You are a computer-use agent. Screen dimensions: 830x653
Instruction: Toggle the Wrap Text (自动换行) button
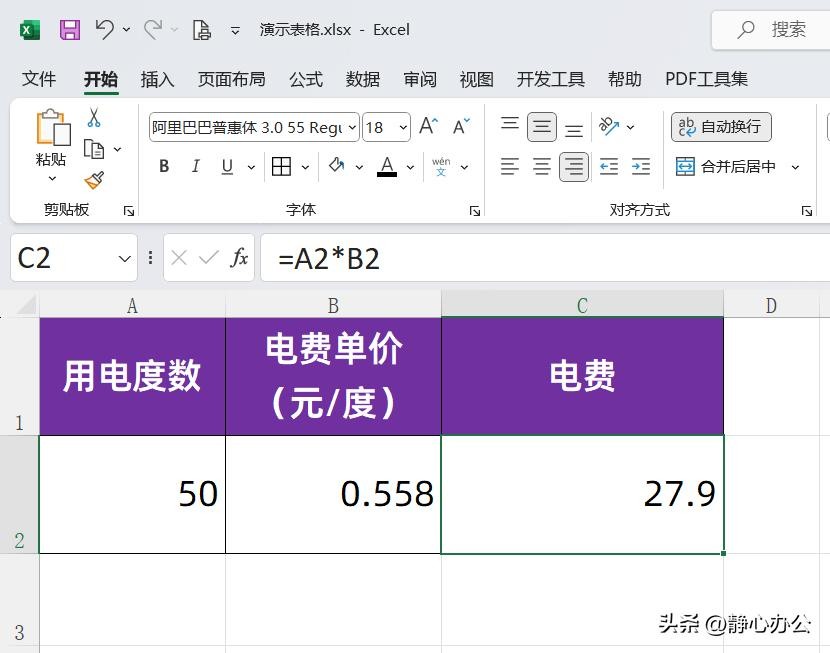pyautogui.click(x=721, y=127)
